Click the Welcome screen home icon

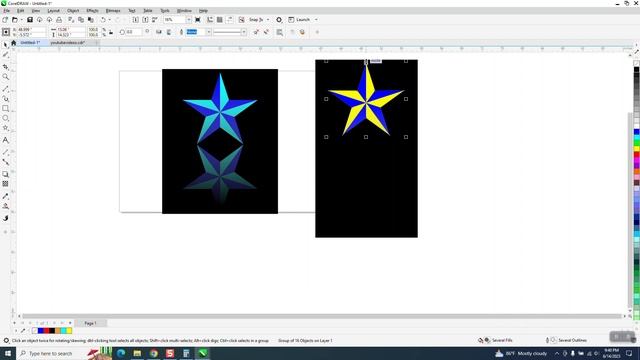[13, 42]
